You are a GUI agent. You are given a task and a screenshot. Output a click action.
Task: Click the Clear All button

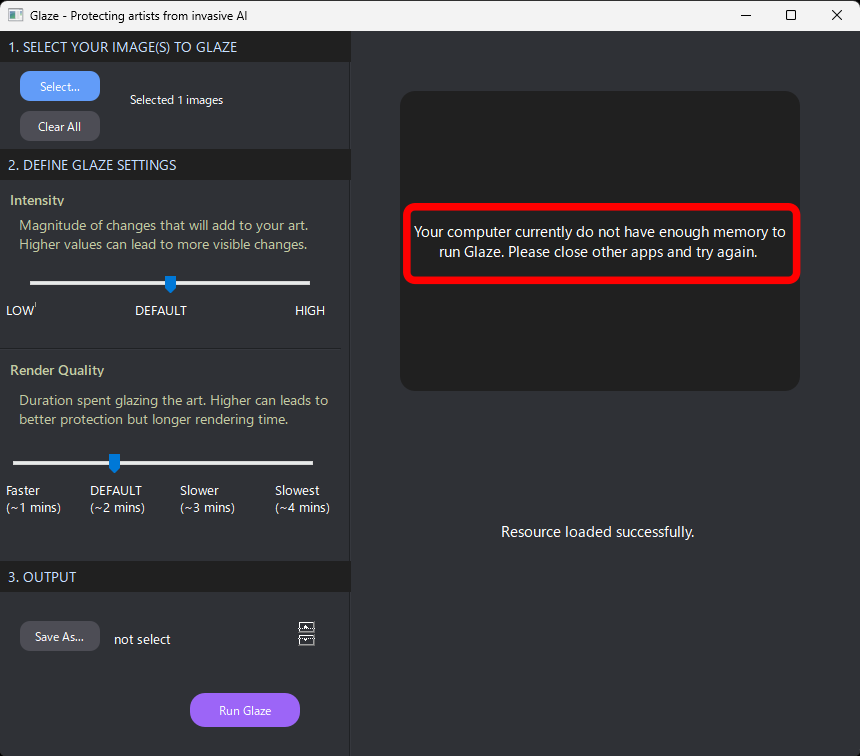60,126
